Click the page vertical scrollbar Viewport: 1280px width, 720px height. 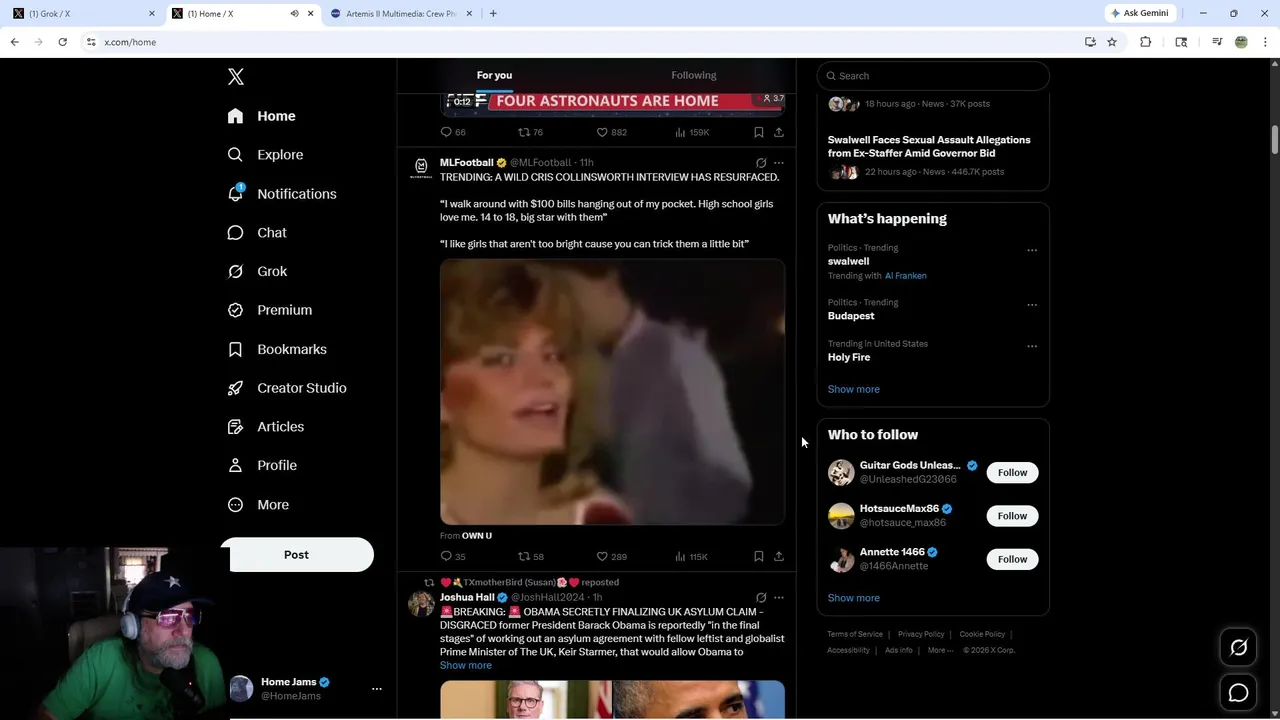[1275, 139]
